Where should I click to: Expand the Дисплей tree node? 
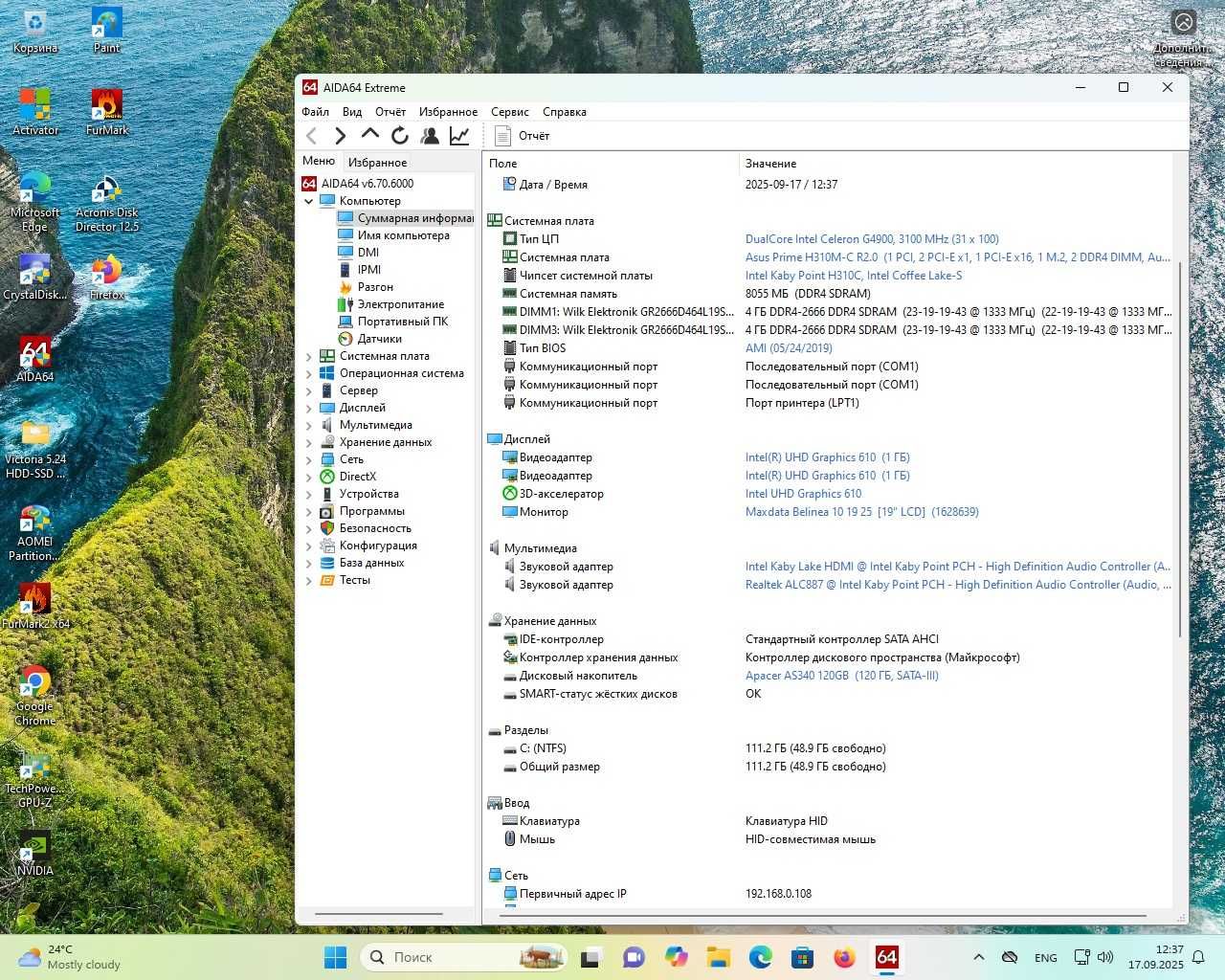(309, 408)
